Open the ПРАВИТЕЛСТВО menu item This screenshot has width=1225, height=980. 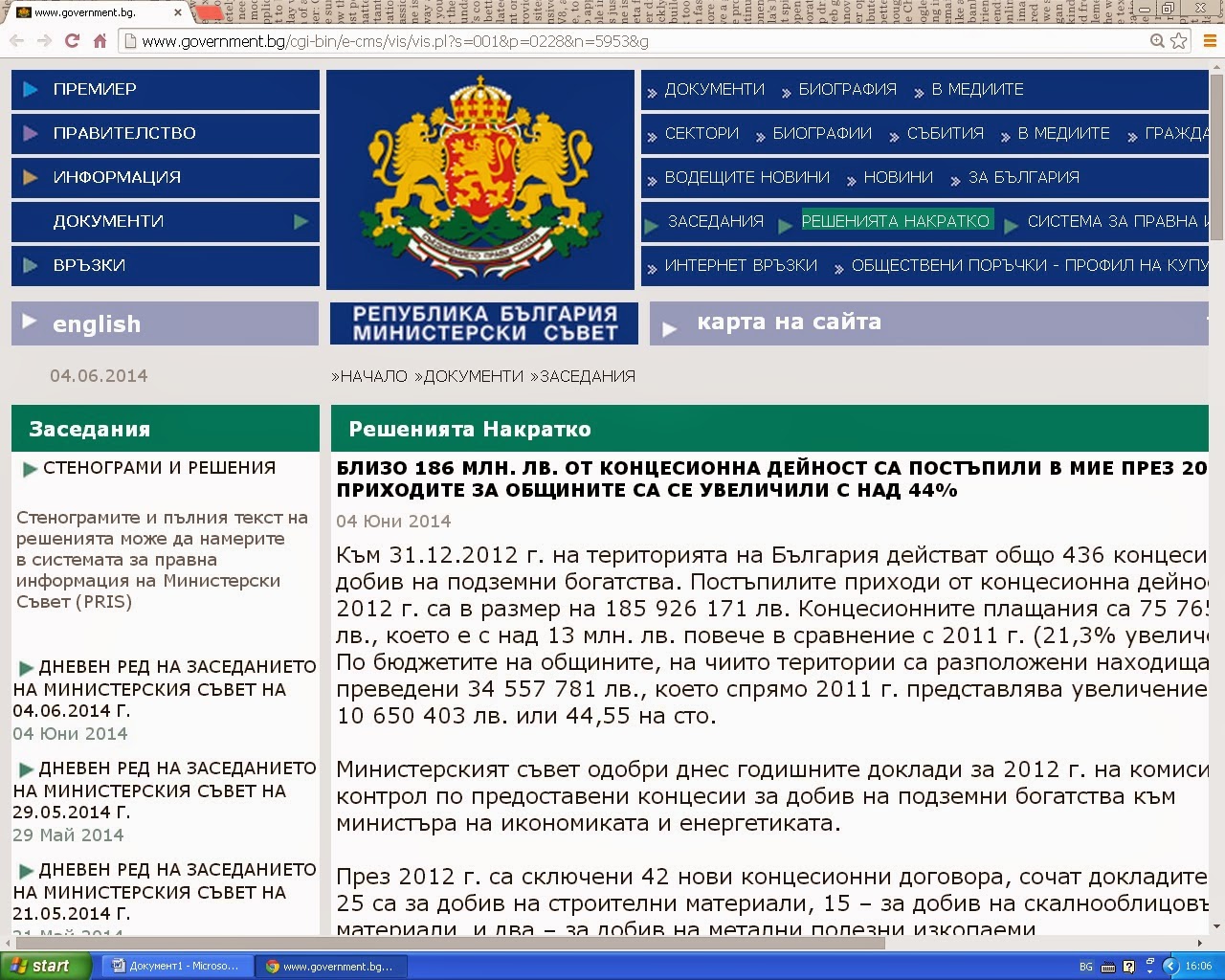pyautogui.click(x=124, y=134)
